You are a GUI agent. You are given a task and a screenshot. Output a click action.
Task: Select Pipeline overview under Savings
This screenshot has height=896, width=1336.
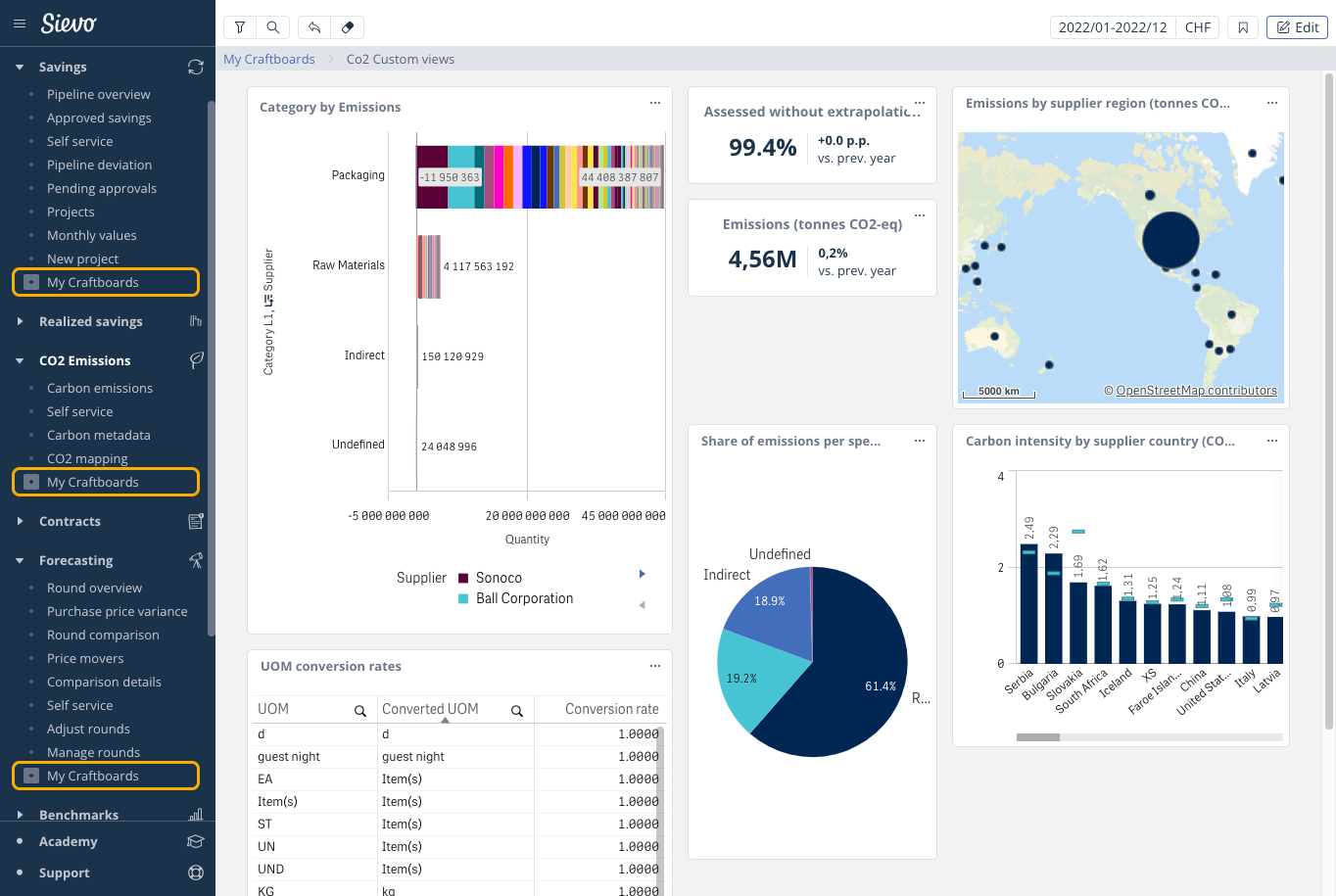[x=98, y=94]
